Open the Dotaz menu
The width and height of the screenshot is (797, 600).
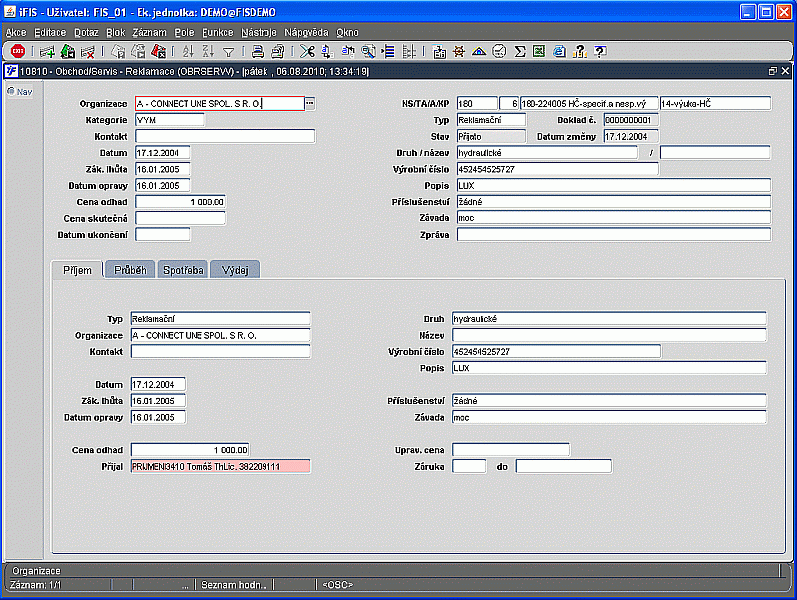point(86,33)
